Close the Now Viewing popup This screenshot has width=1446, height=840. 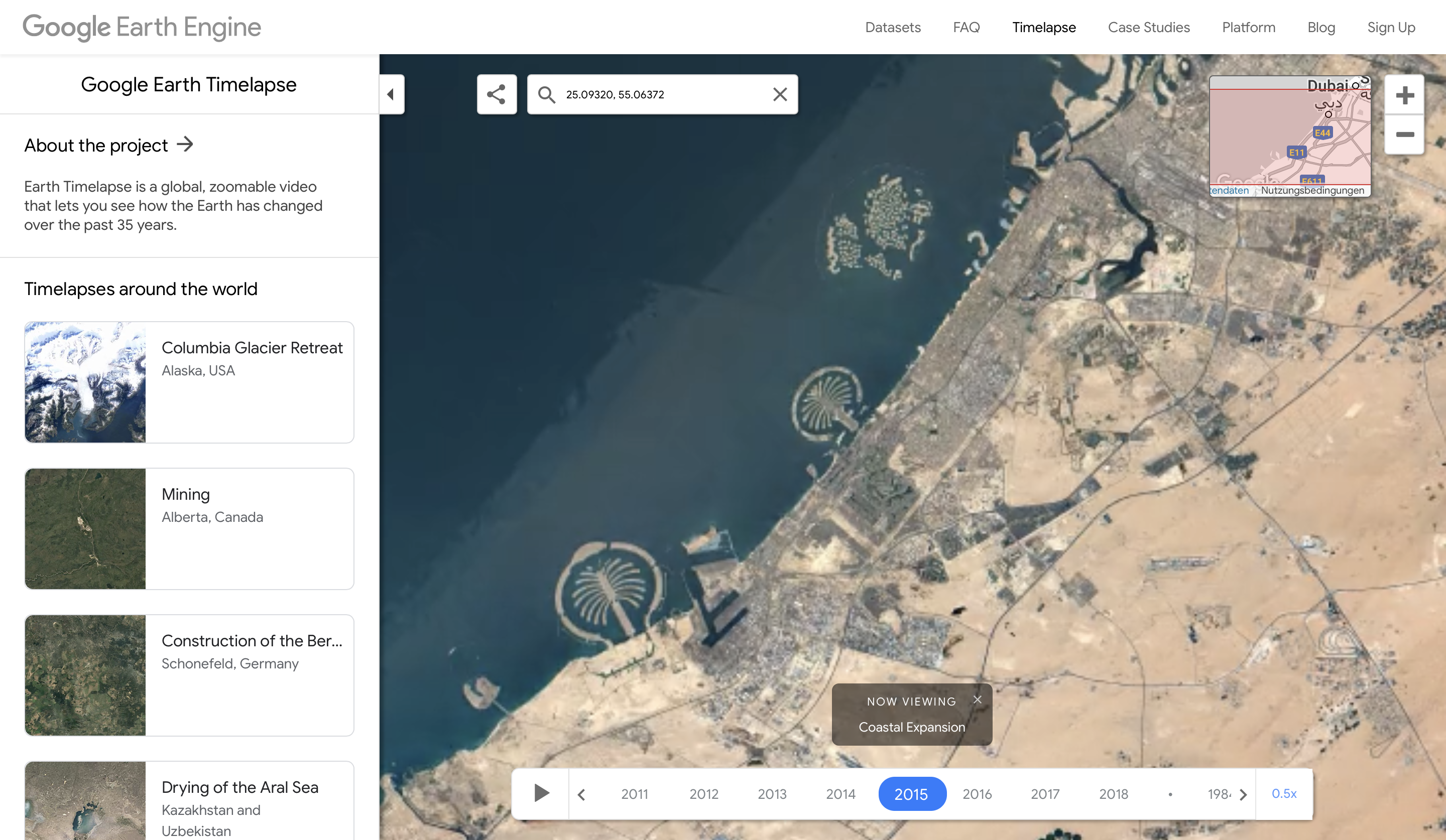coord(977,699)
